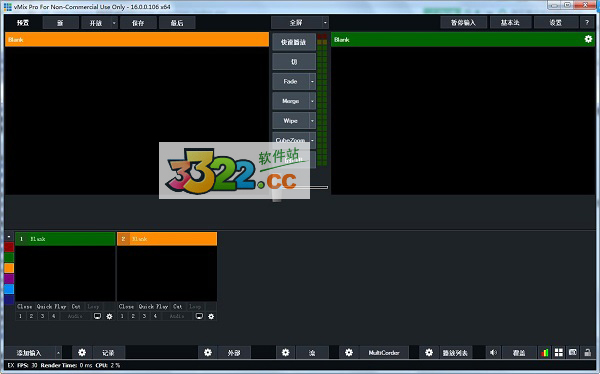Open the gear next to MultiCorder

point(349,353)
